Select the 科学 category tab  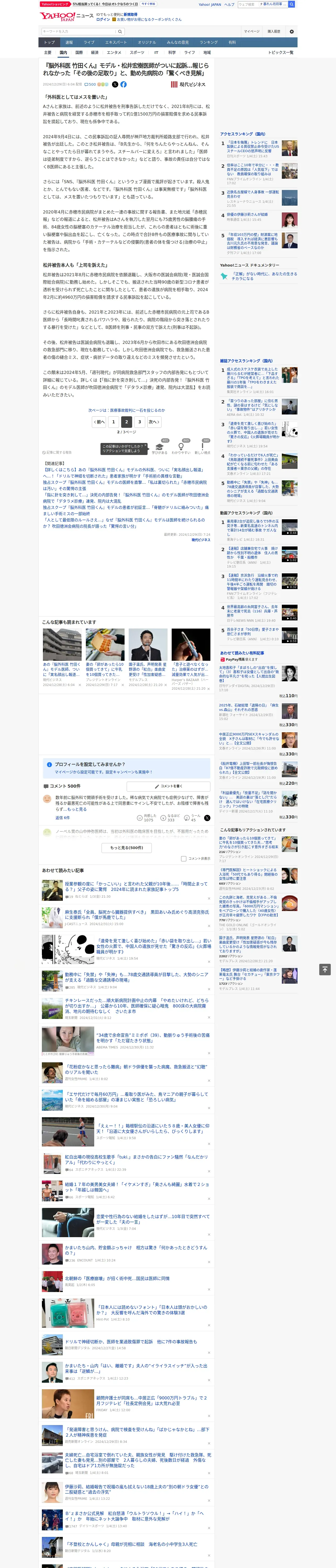[x=172, y=52]
